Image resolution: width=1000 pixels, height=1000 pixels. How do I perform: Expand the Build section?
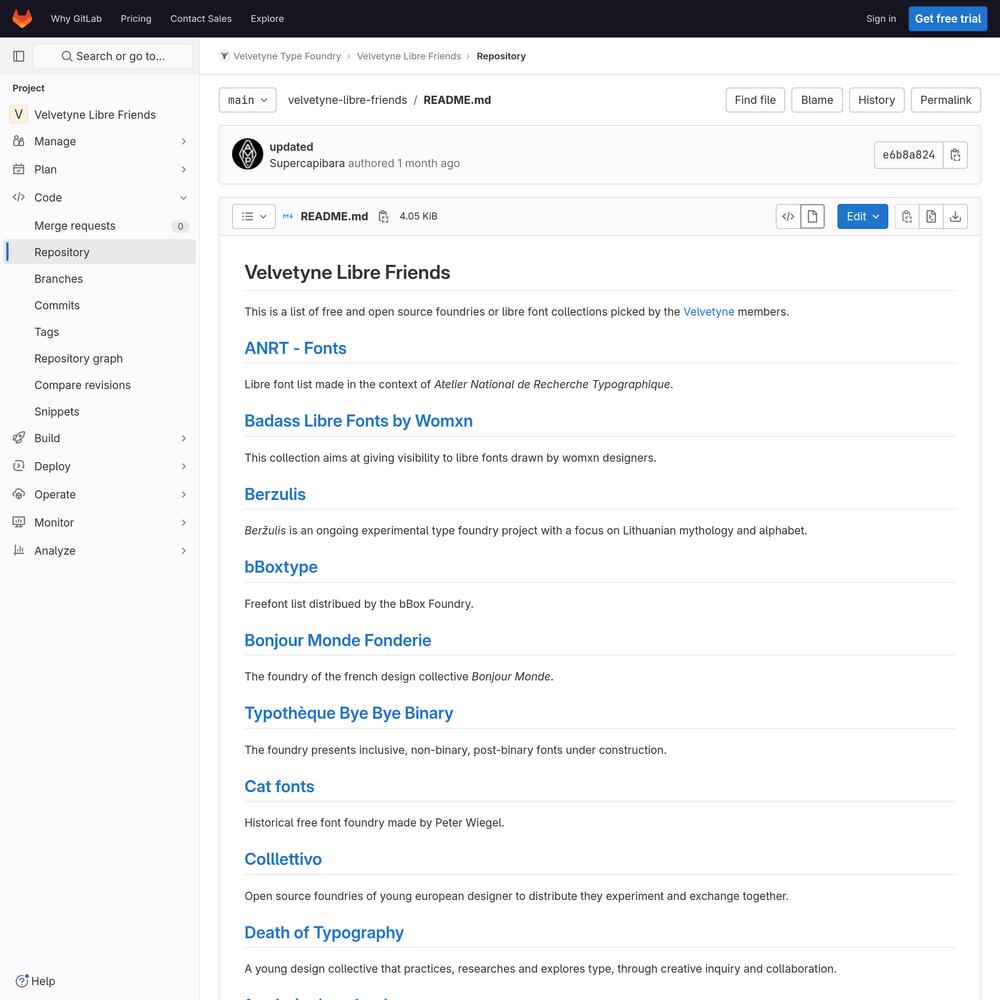(x=184, y=438)
